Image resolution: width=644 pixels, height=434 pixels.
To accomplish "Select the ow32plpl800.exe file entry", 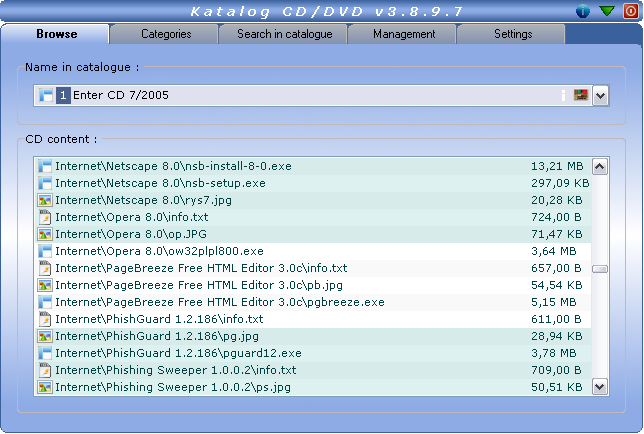I will coord(160,251).
